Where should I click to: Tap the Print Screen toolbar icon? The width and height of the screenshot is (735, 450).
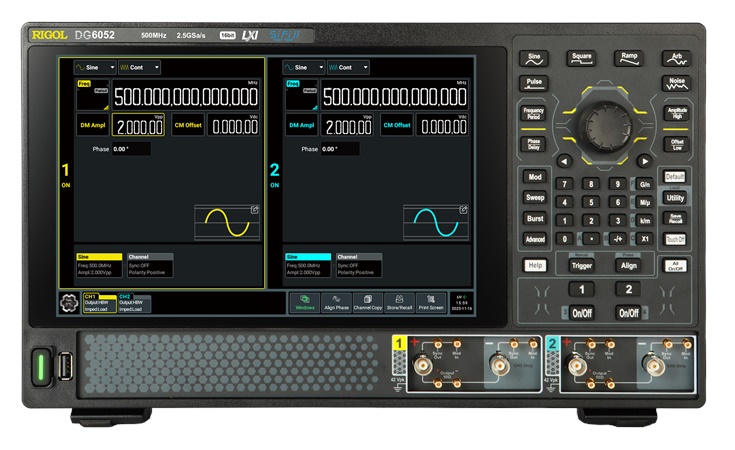tap(430, 303)
